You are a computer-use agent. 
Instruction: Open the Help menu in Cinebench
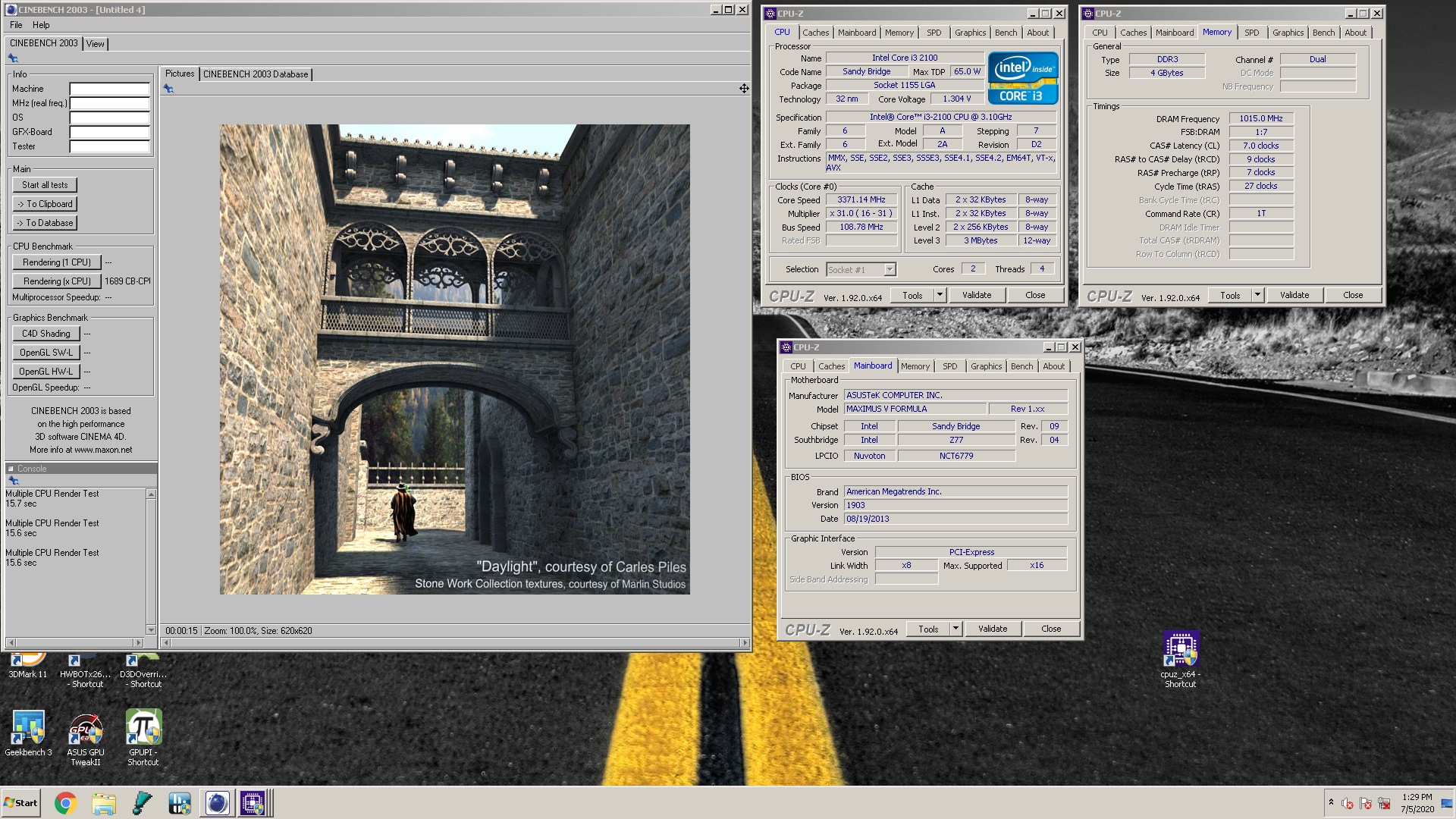pos(41,25)
